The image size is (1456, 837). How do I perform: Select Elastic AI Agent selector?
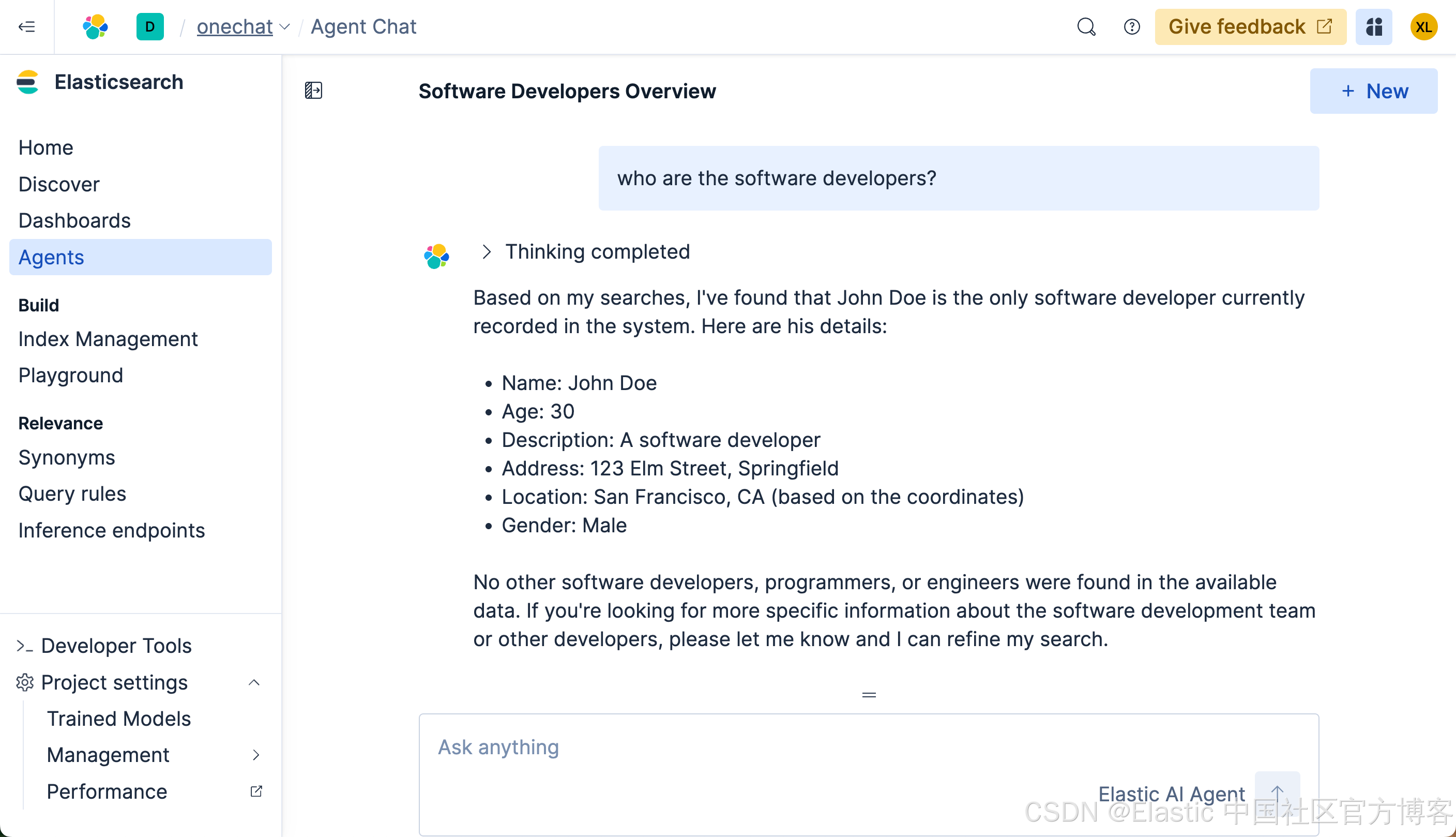(x=1172, y=794)
